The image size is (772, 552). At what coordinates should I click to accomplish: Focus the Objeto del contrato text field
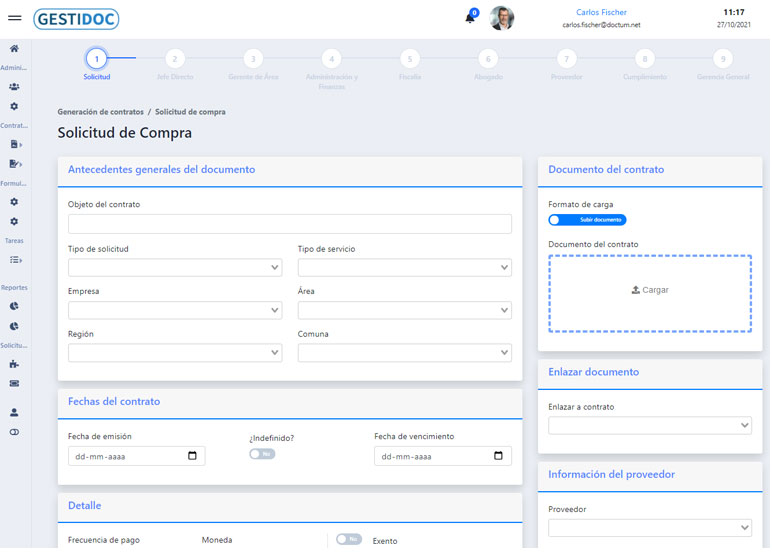coord(290,224)
